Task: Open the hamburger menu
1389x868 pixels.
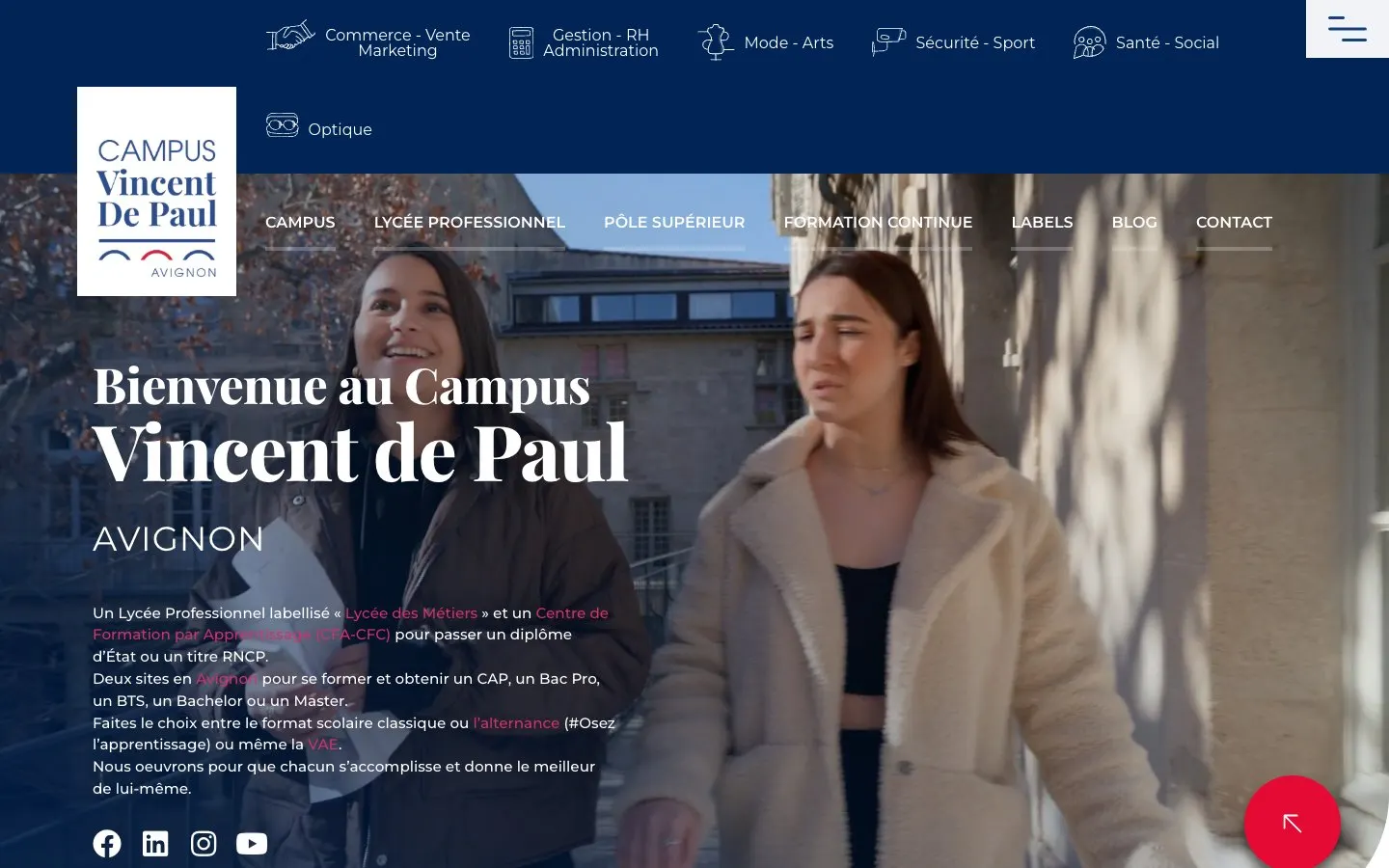Action: pyautogui.click(x=1348, y=29)
